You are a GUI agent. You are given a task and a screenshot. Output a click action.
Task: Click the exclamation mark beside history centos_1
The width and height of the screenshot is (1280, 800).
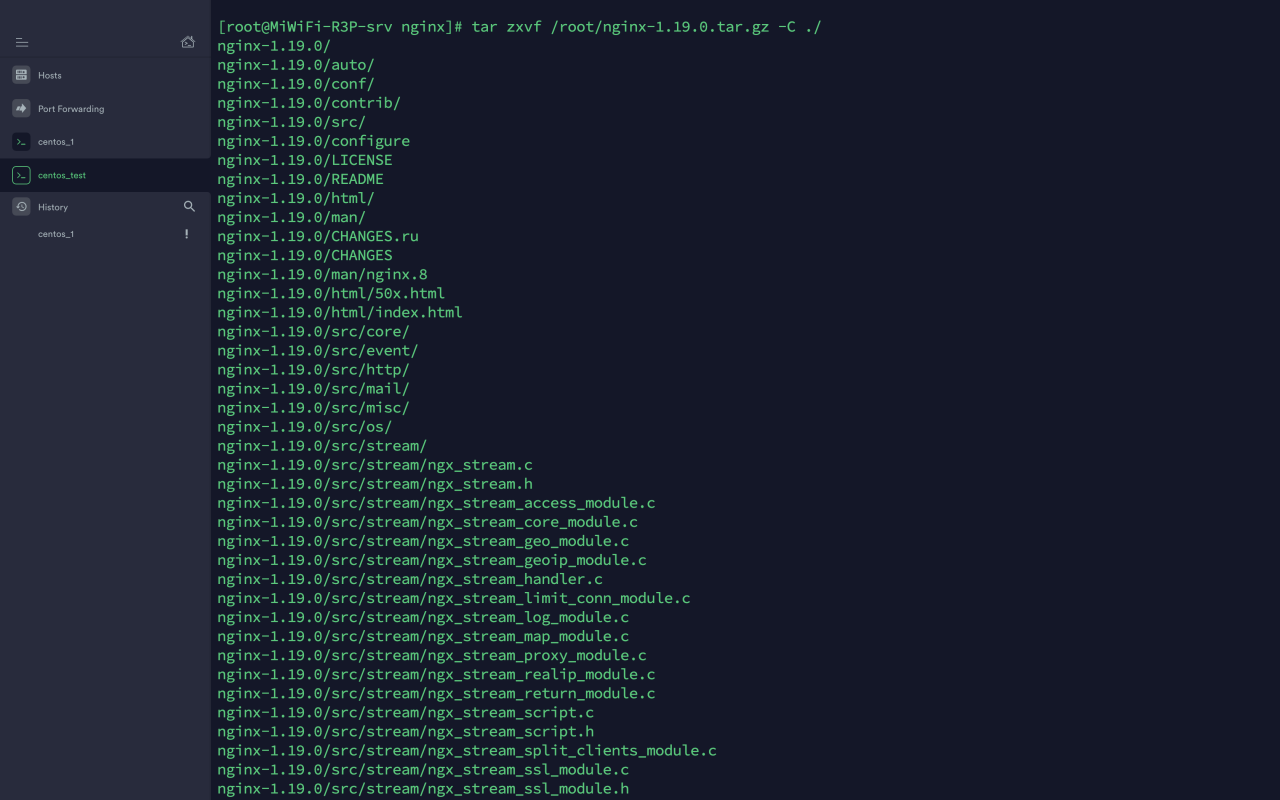186,234
